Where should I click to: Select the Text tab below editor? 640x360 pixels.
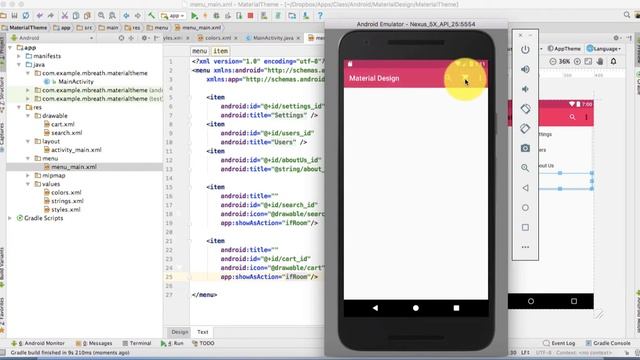(202, 332)
